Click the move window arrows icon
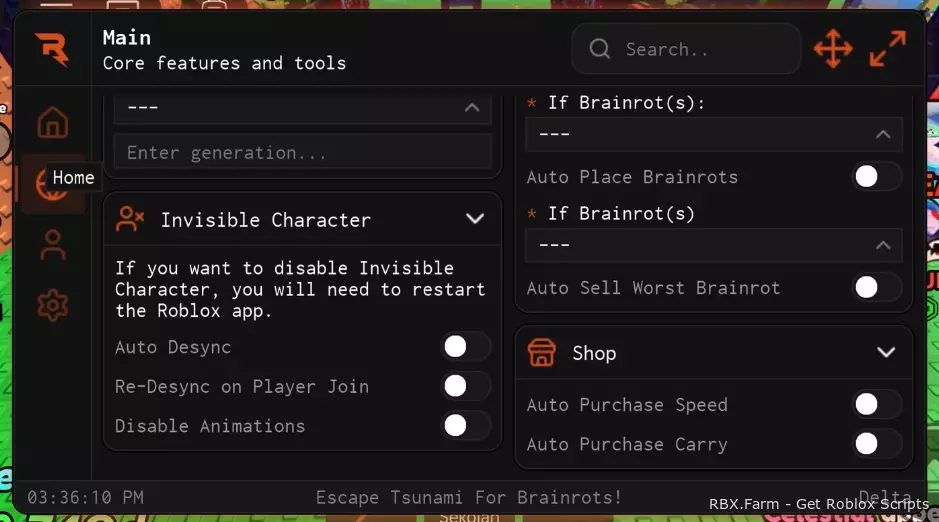Screen dimensions: 939x522 833,49
